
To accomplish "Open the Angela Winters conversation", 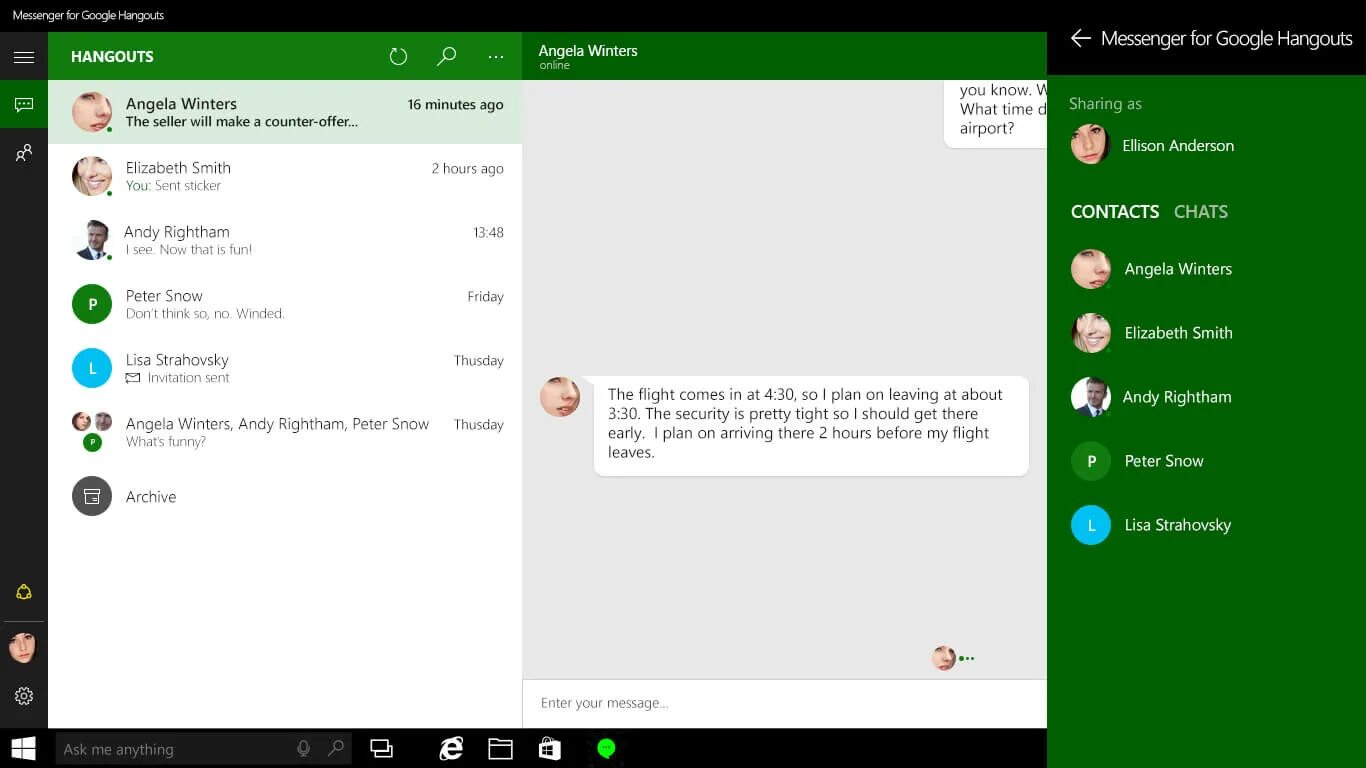I will pyautogui.click(x=285, y=112).
